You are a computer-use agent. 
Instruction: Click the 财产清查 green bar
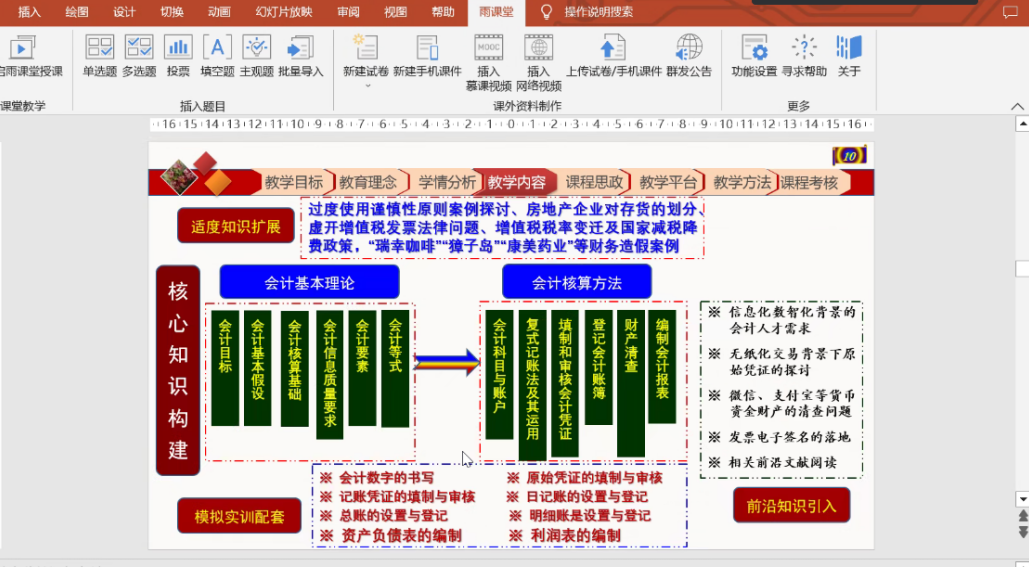click(x=631, y=383)
